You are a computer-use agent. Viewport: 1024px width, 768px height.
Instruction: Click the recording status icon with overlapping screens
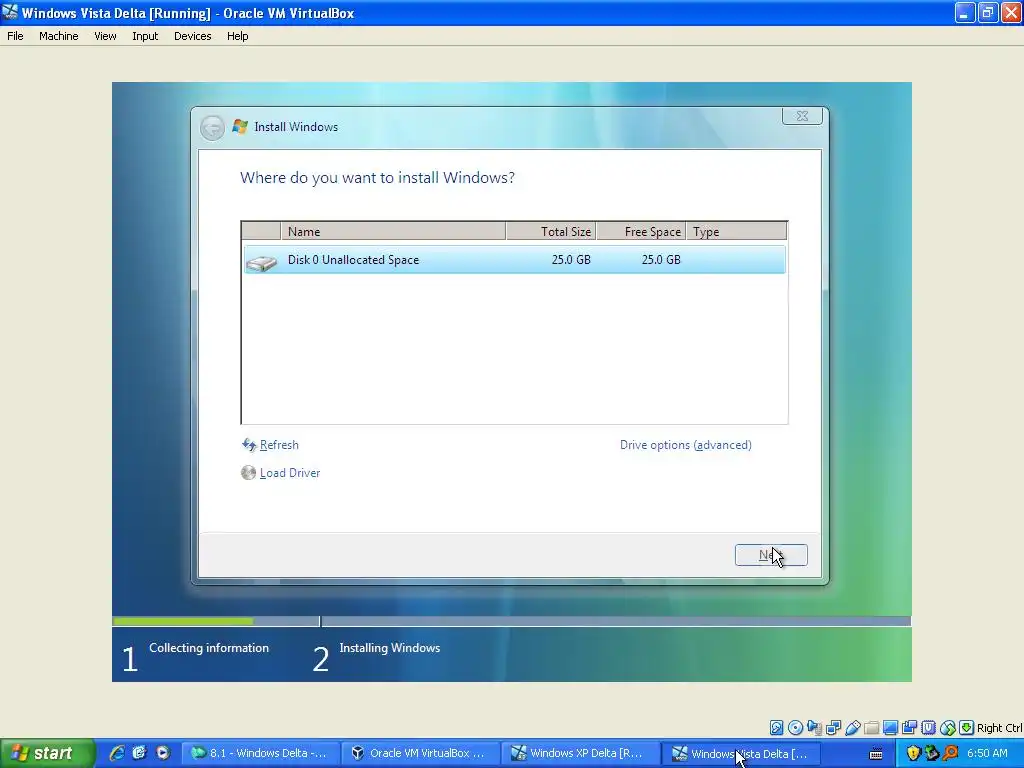pos(909,728)
